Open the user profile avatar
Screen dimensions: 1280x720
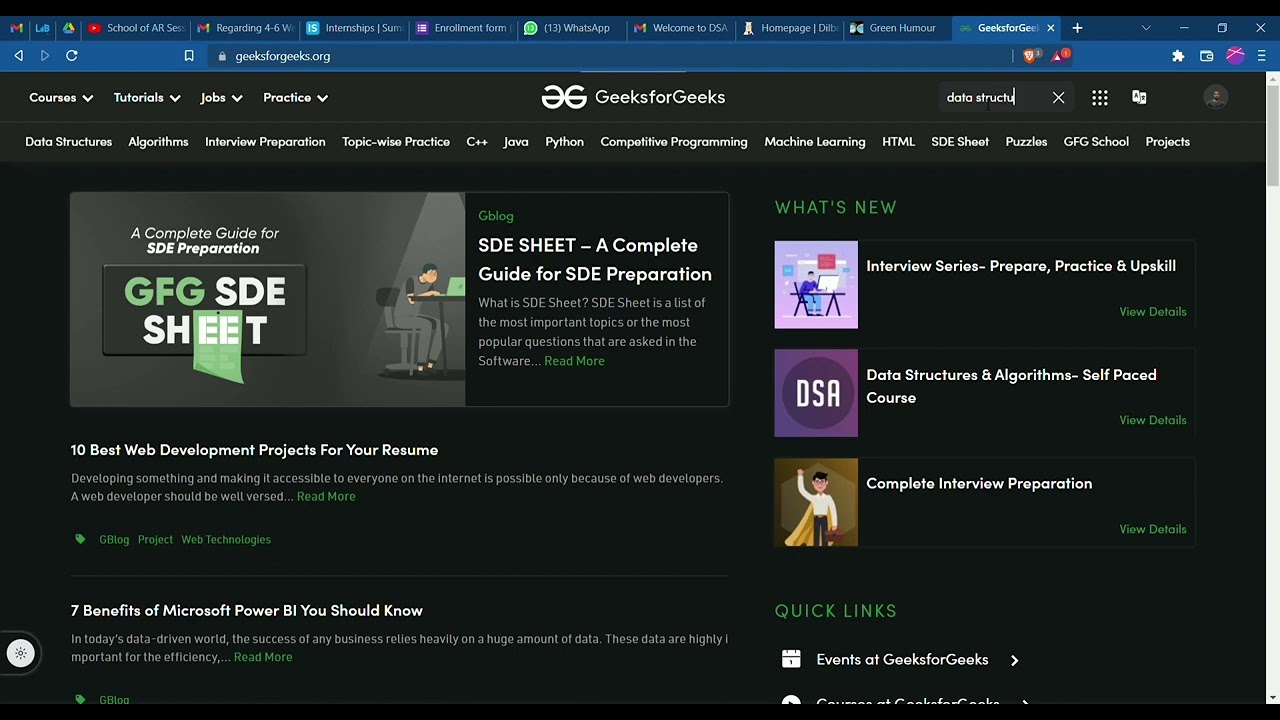coord(1216,97)
